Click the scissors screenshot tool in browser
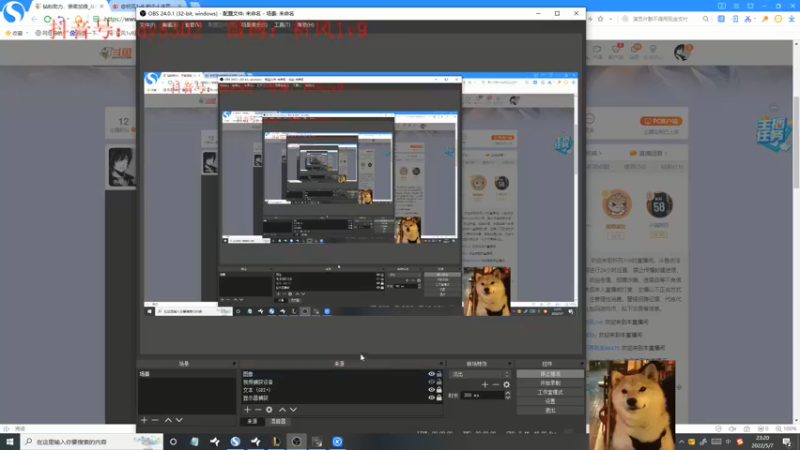The image size is (800, 450). (x=747, y=19)
